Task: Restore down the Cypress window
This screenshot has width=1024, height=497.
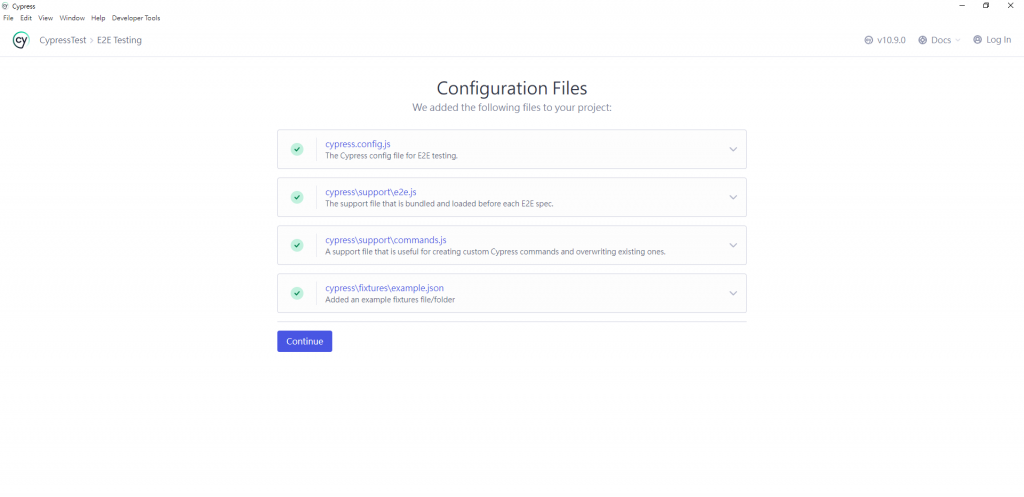Action: 986,6
